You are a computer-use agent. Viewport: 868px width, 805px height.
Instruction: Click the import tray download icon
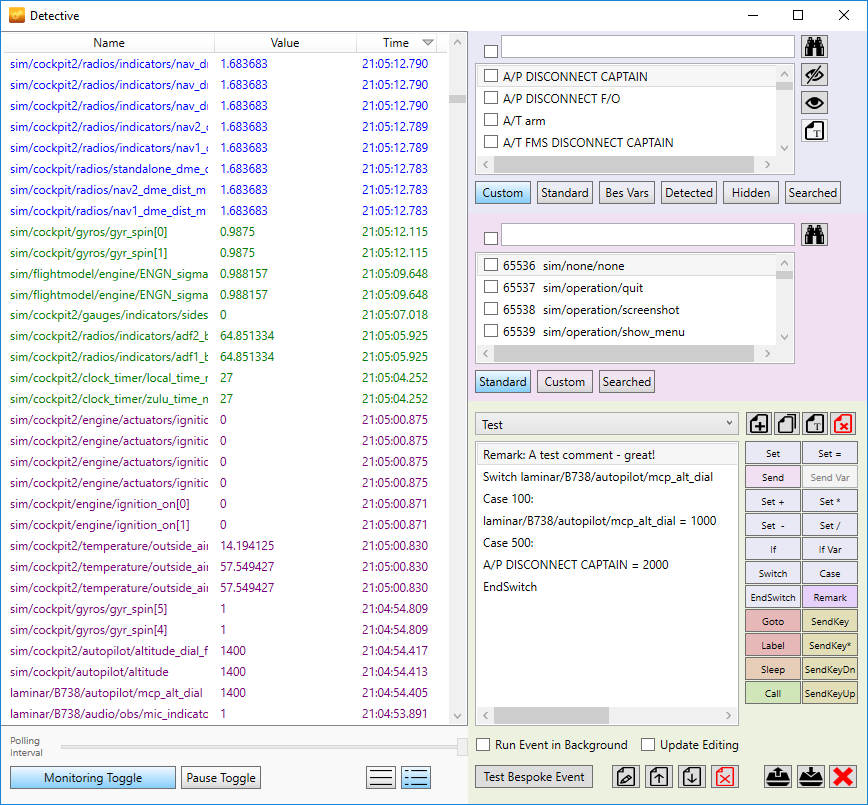[x=810, y=777]
